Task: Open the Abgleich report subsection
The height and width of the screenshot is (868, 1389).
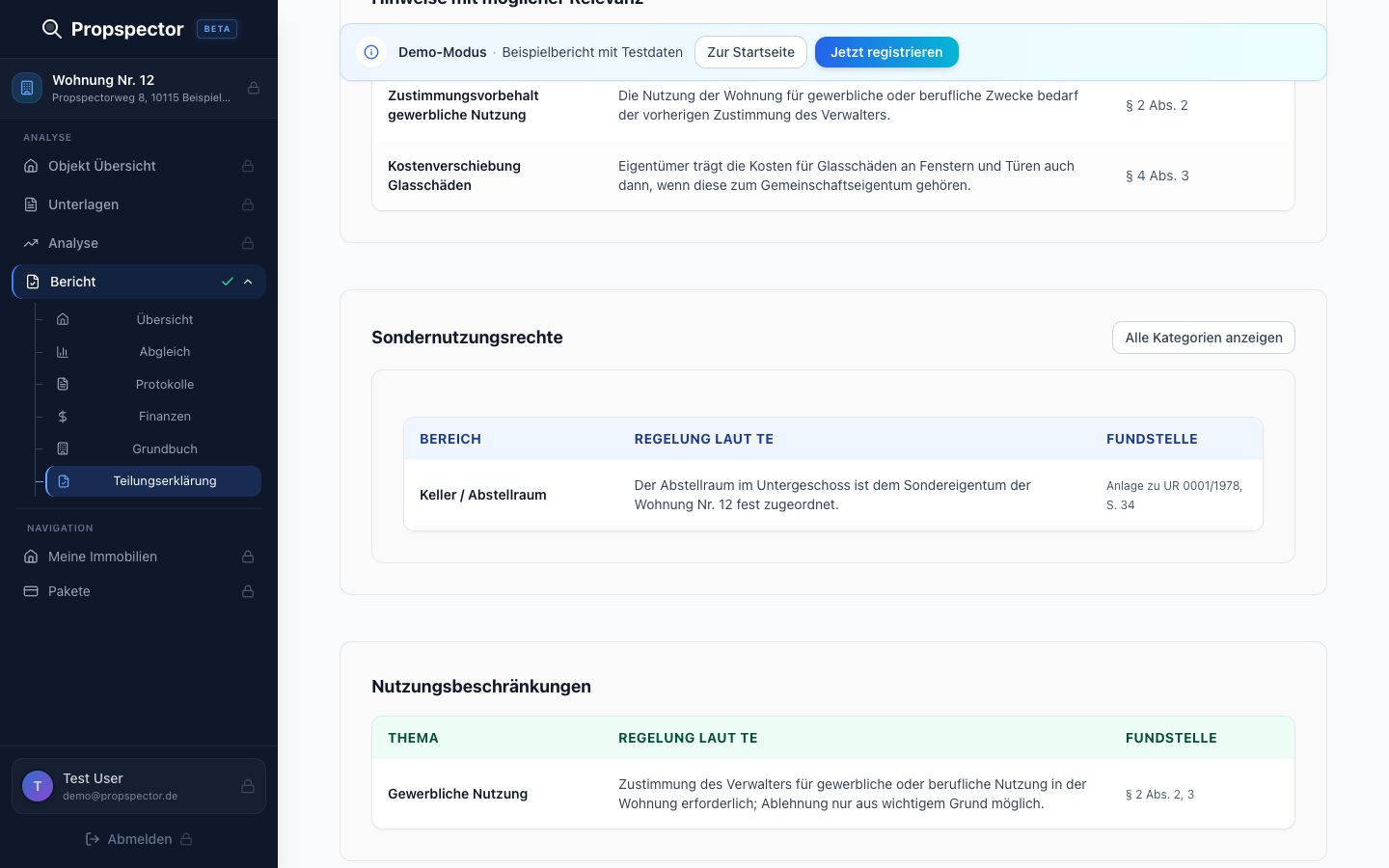Action: tap(153, 352)
